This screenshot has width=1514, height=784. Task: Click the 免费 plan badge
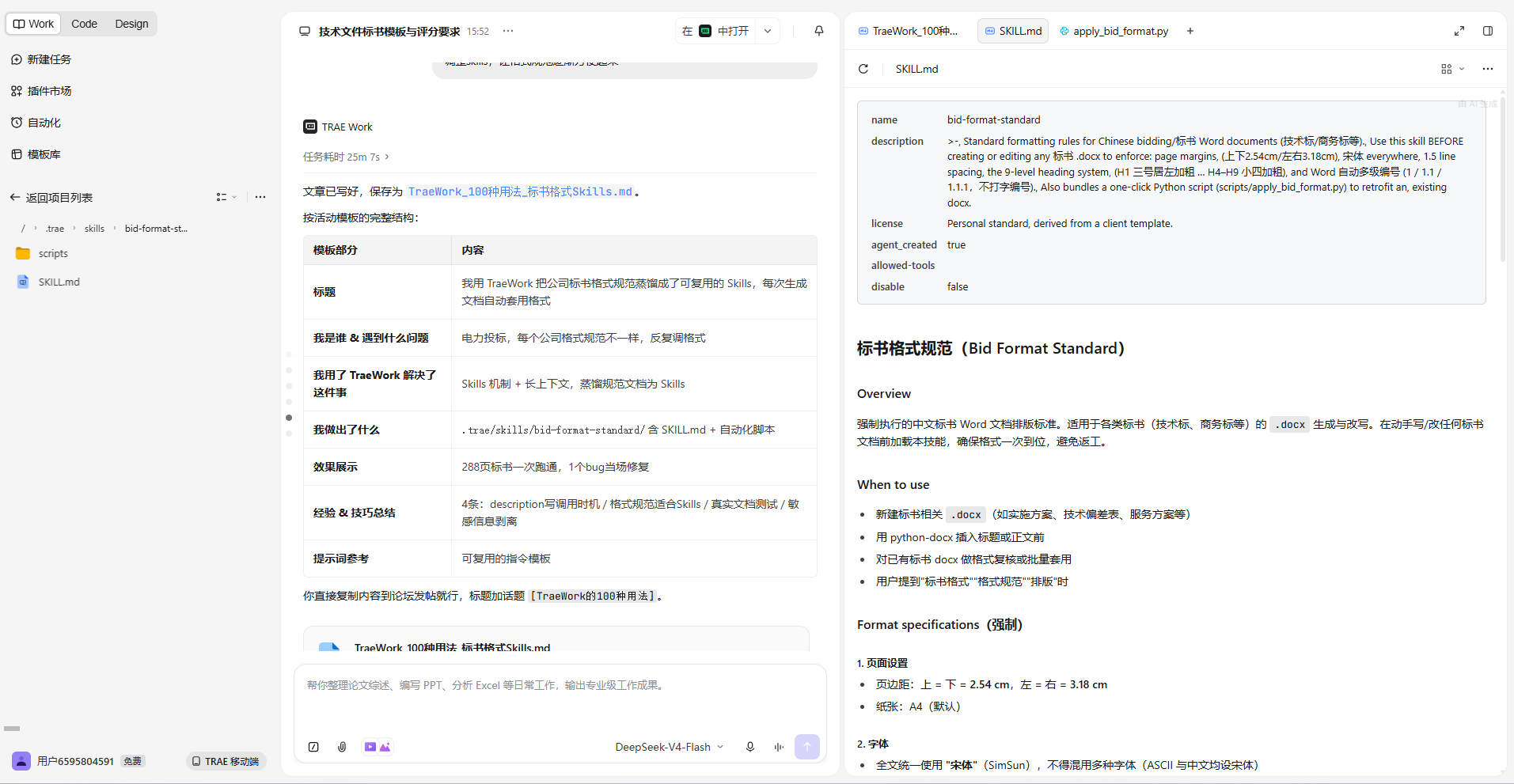pyautogui.click(x=133, y=761)
